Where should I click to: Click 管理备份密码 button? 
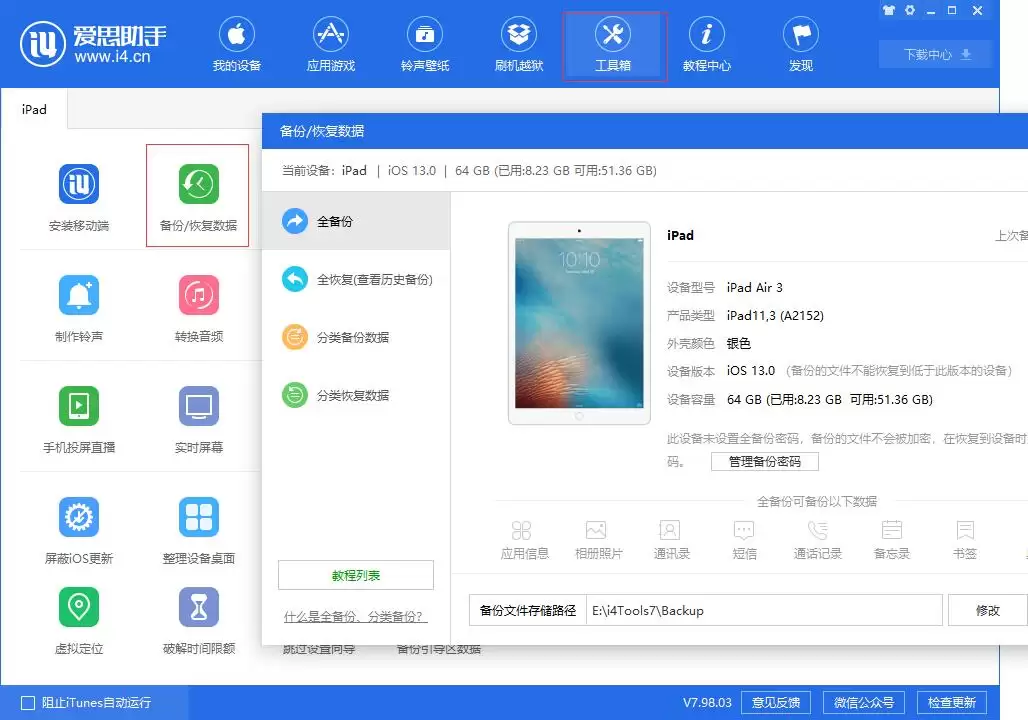point(764,462)
